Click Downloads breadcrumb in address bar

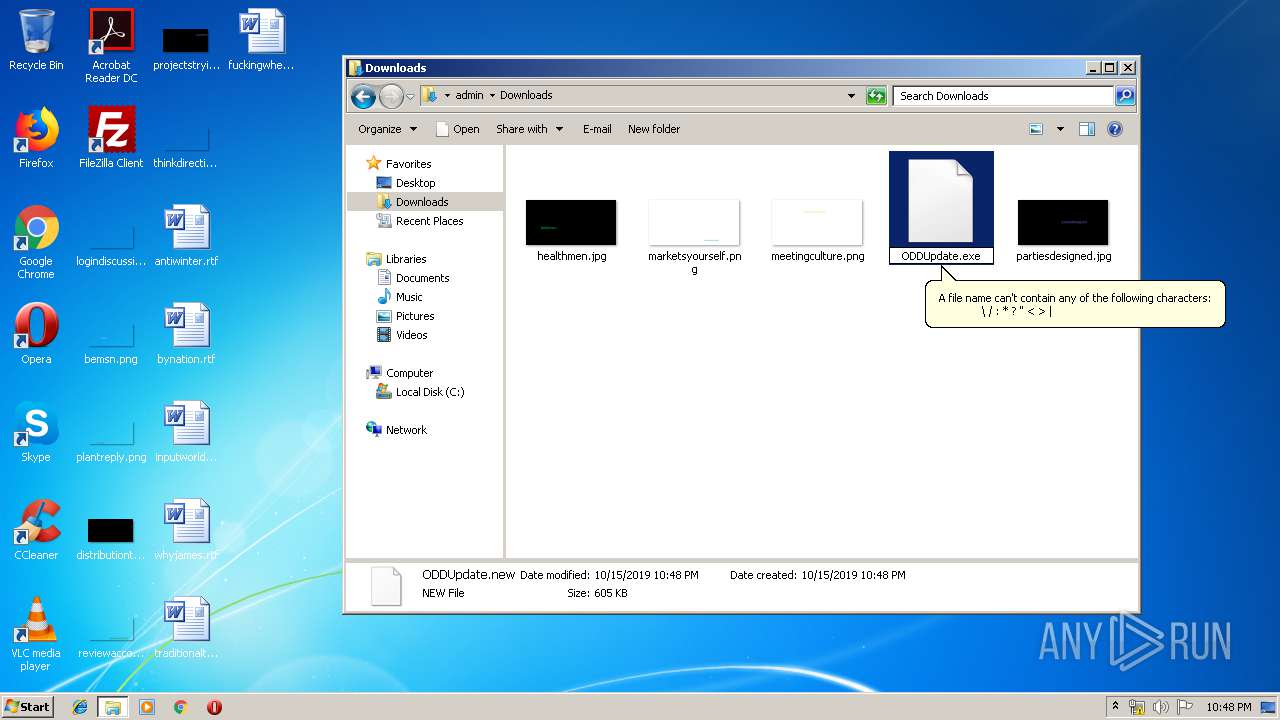point(526,96)
